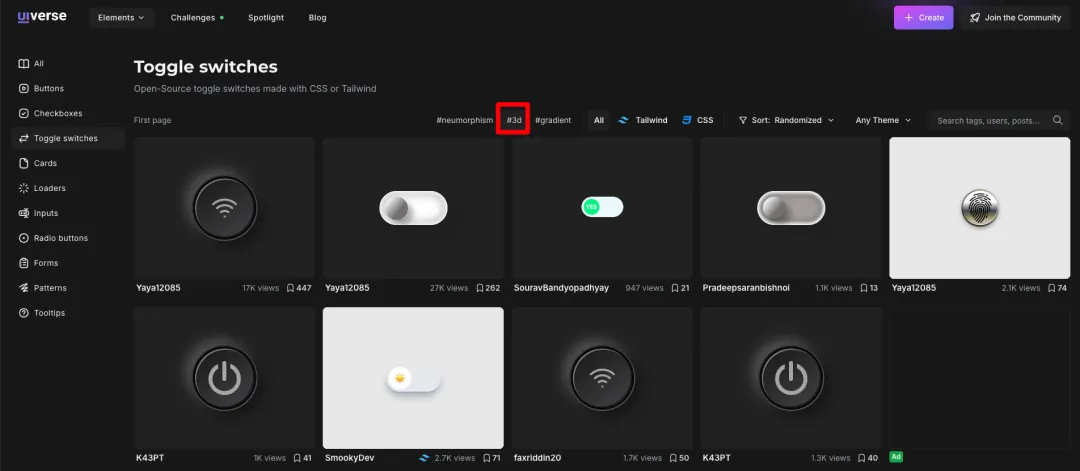Image resolution: width=1080 pixels, height=471 pixels.
Task: Go to Challenges page
Action: (x=197, y=18)
